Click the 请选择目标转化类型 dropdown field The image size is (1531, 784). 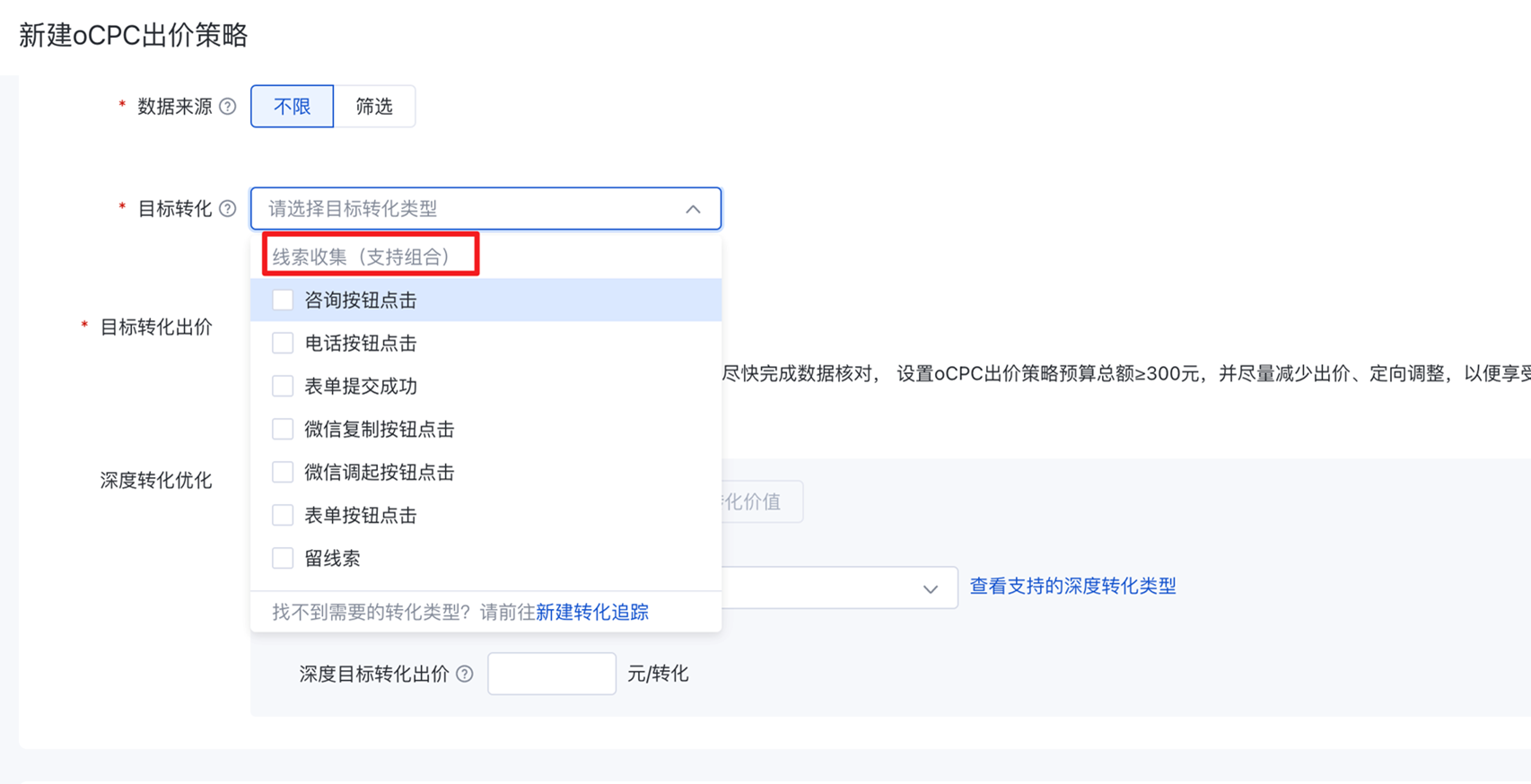pos(467,209)
